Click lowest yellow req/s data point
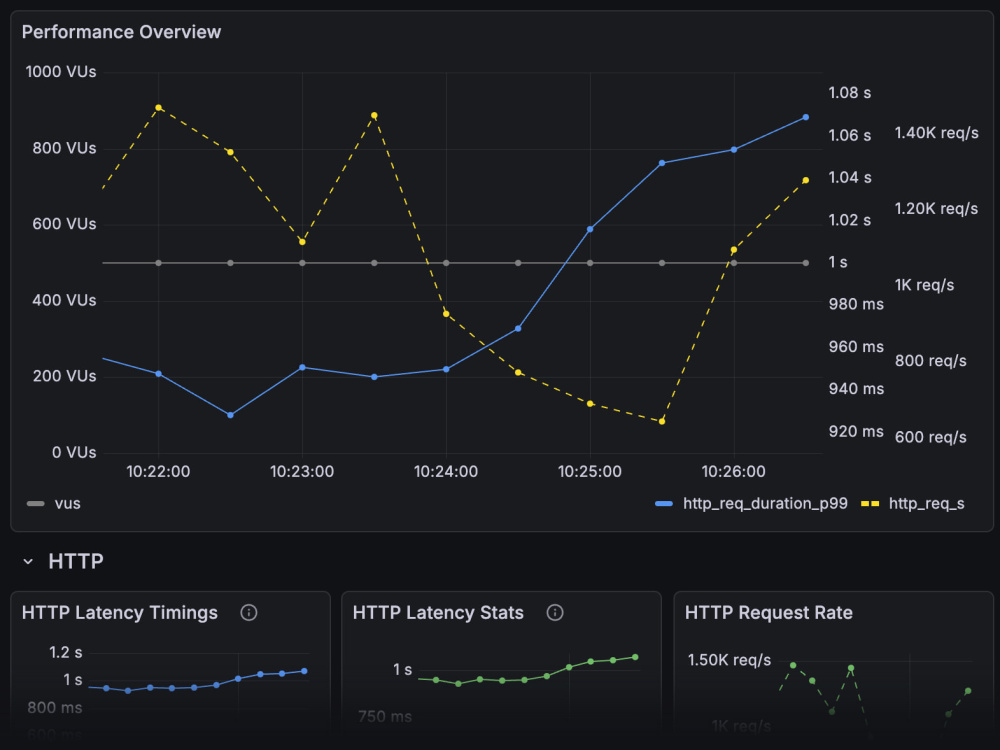This screenshot has width=1000, height=750. (x=662, y=422)
